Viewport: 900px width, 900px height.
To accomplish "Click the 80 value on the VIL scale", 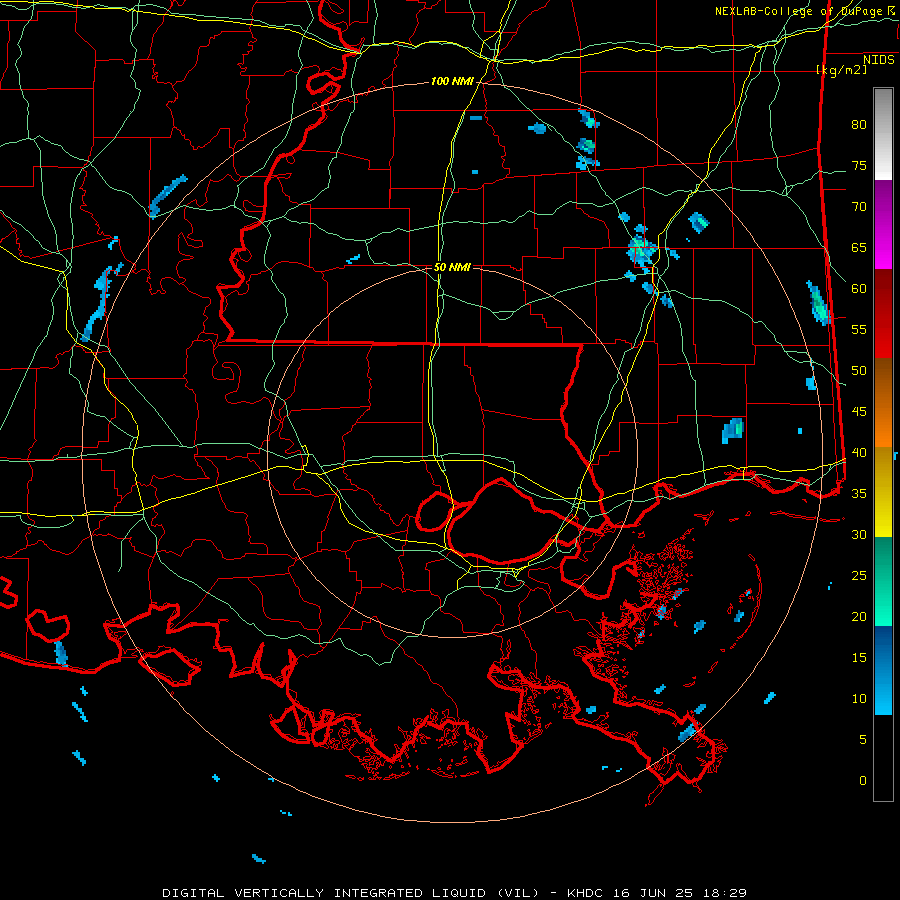I will coord(859,125).
